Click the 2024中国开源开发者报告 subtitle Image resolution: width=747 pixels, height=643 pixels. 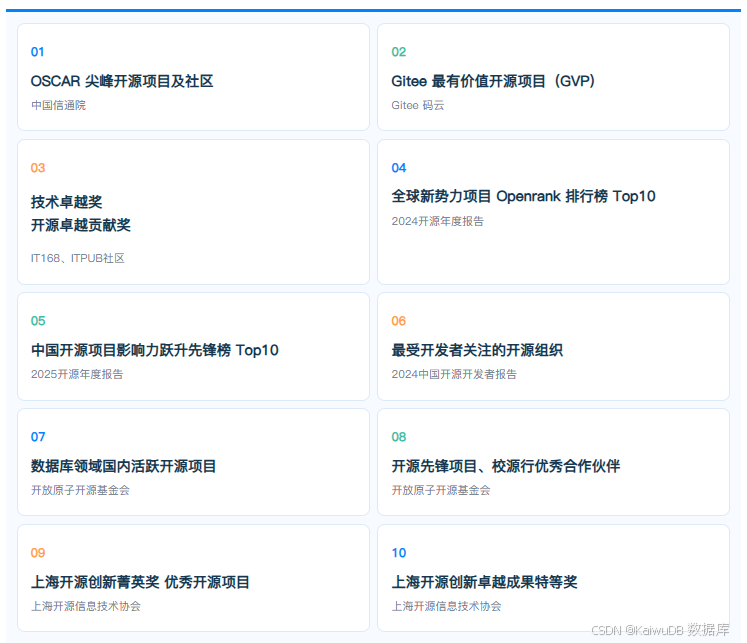click(x=454, y=374)
